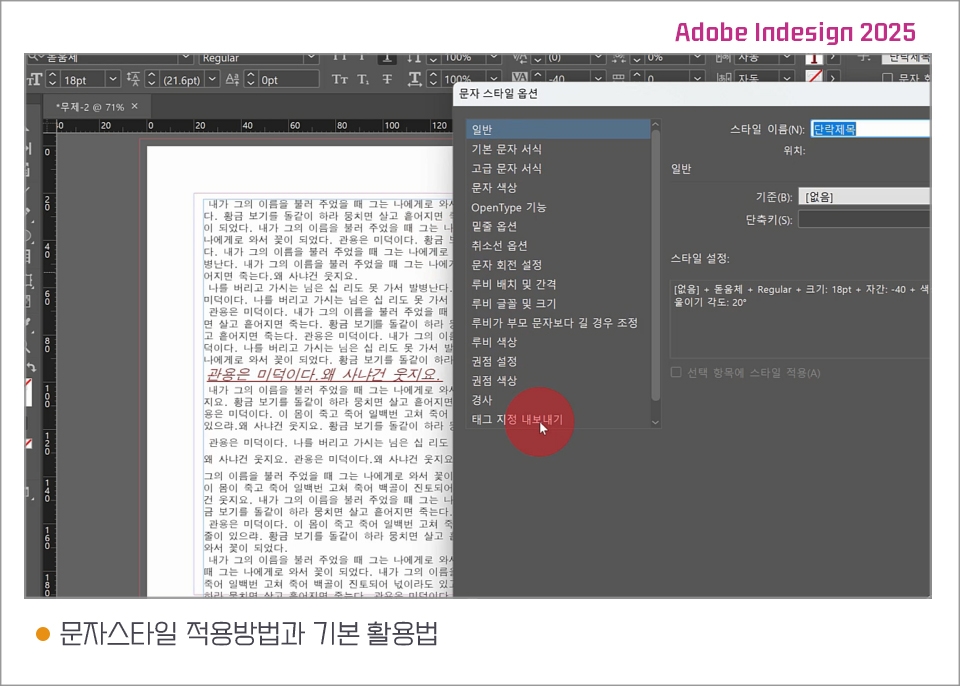Viewport: 960px width, 686px height.
Task: Enable 선택 항목에 스타일 적용 checkbox
Action: [676, 372]
